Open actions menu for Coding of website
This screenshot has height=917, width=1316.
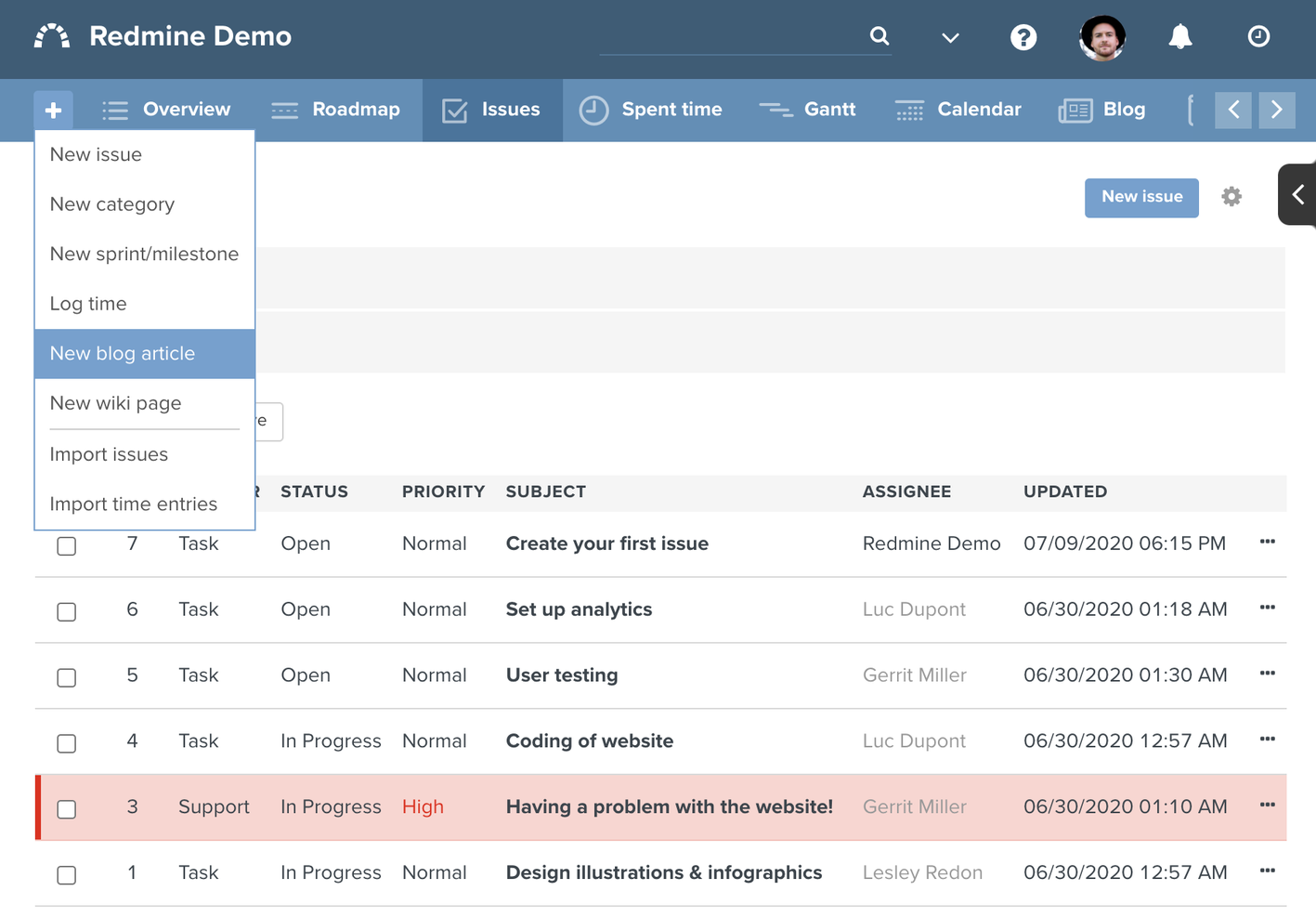pyautogui.click(x=1268, y=740)
